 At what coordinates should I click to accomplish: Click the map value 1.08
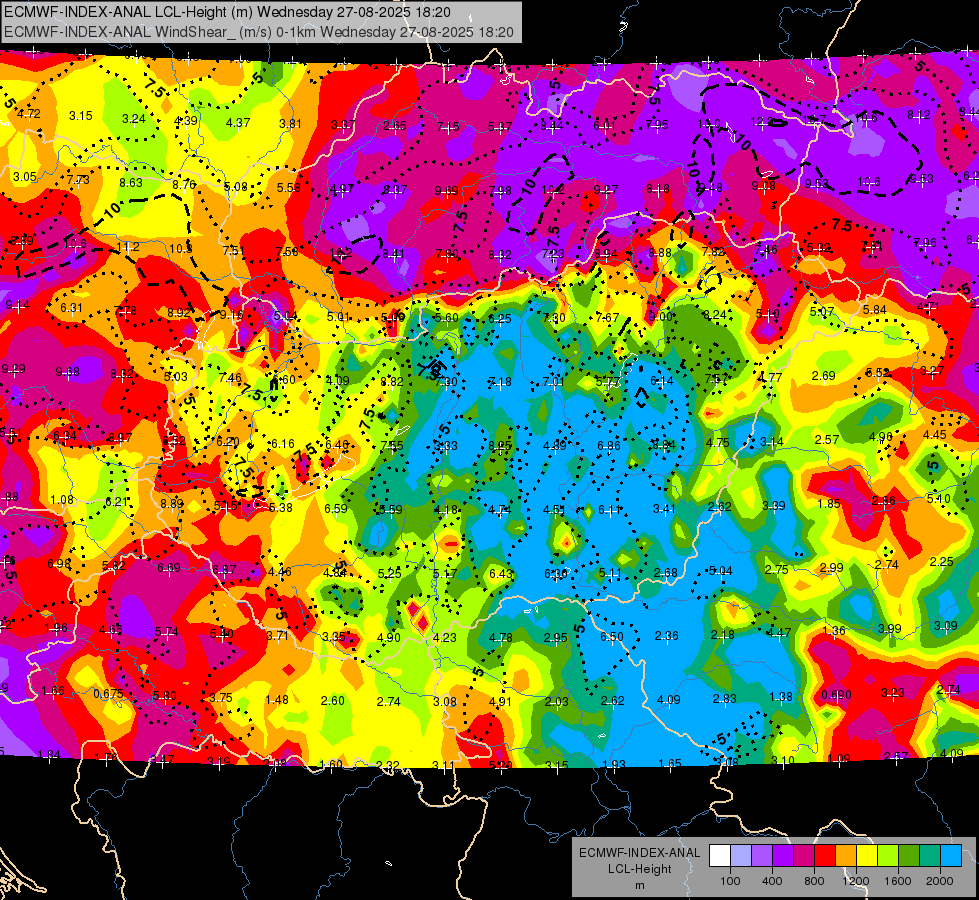(62, 500)
